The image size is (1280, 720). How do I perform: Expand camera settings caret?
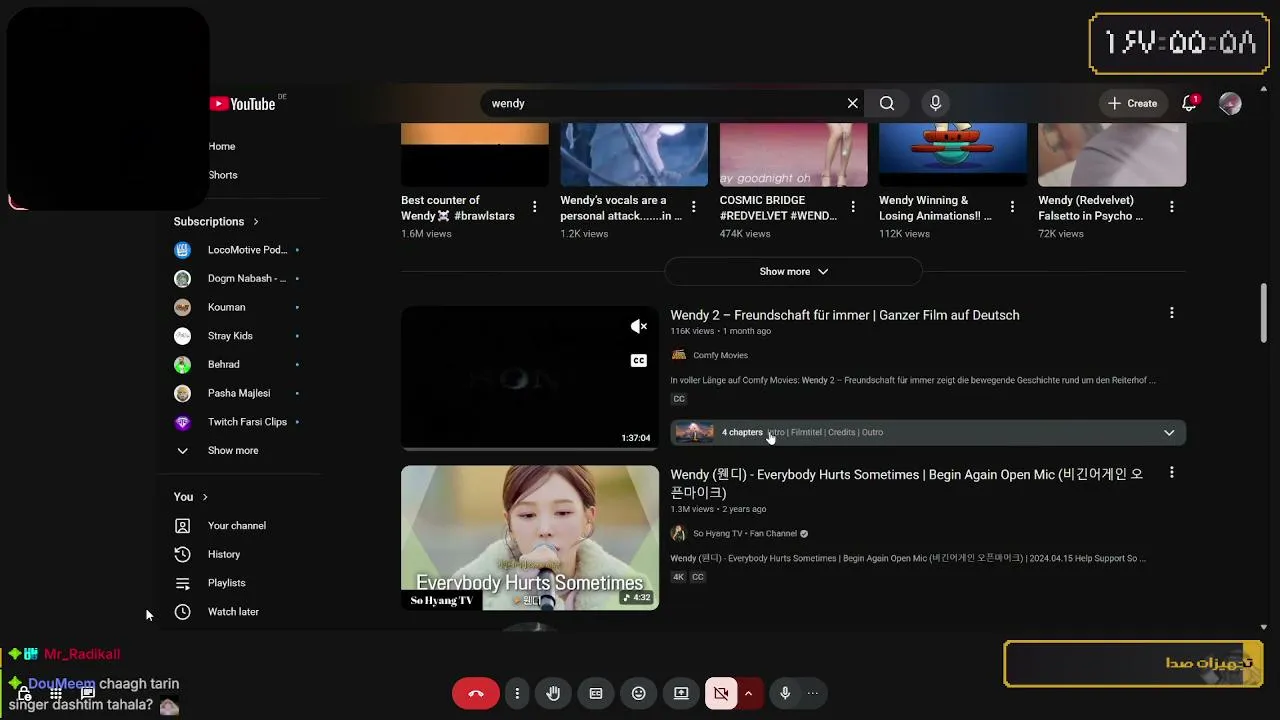pyautogui.click(x=748, y=693)
